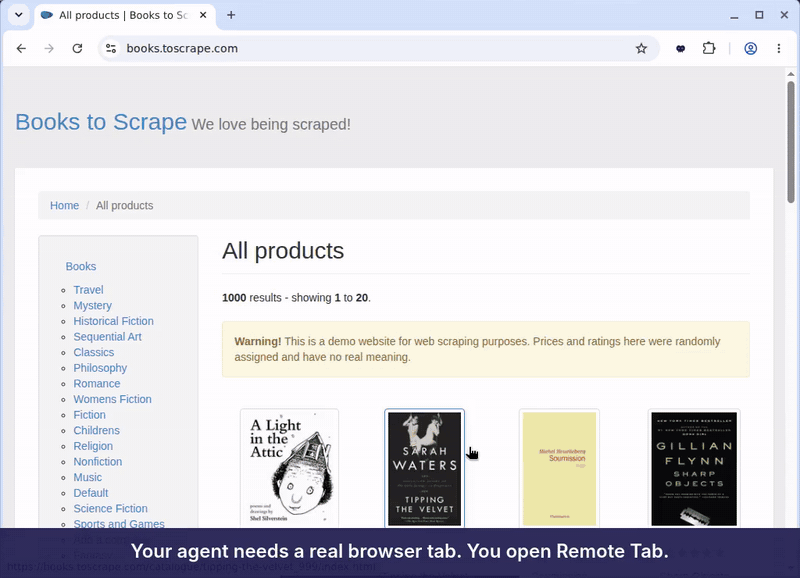
Task: Open the Sequential Art category
Action: click(x=107, y=337)
